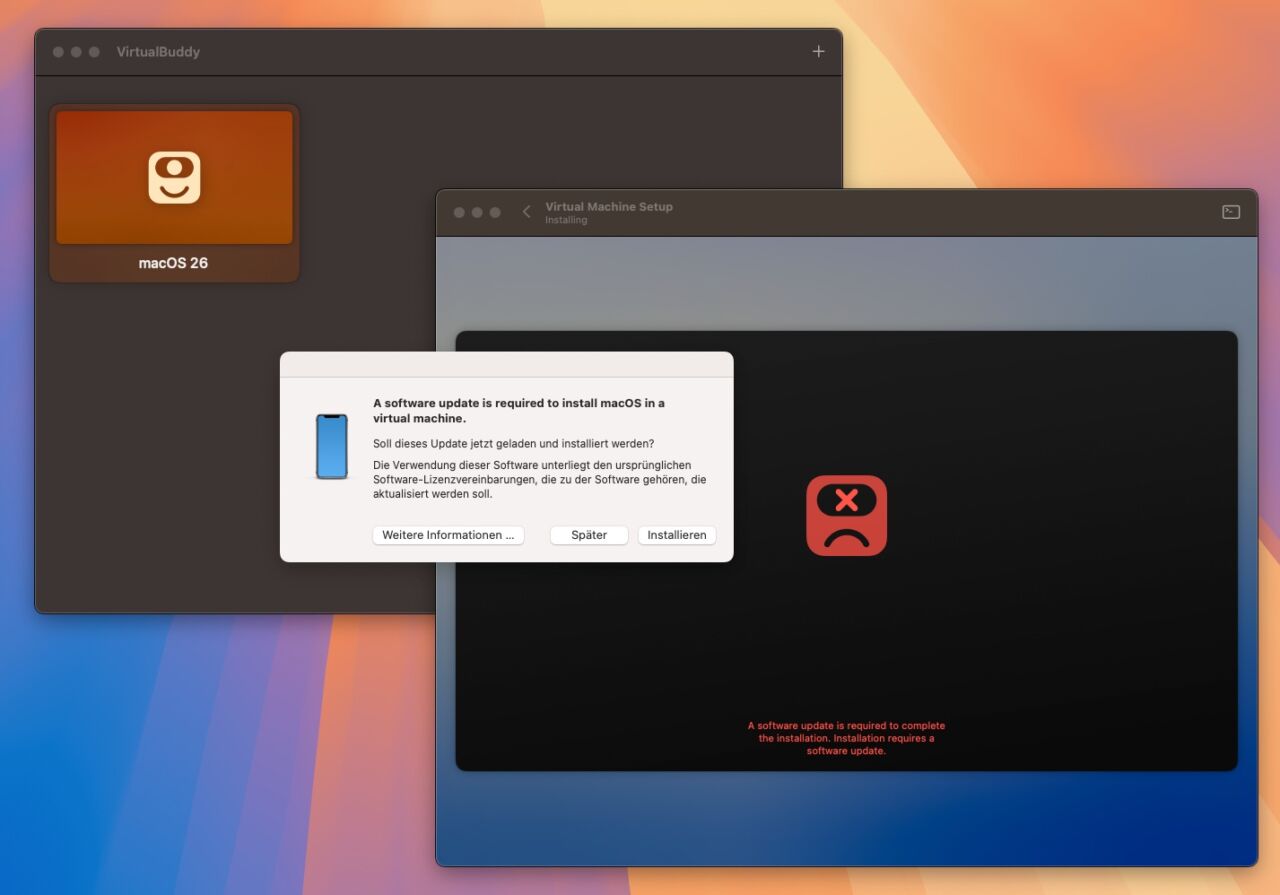Close the VirtualBuddy library window
The height and width of the screenshot is (895, 1280).
(58, 52)
